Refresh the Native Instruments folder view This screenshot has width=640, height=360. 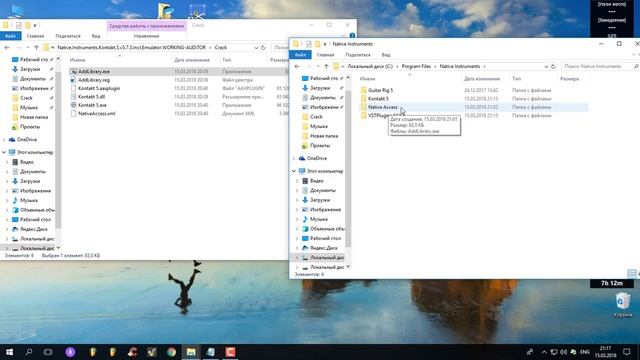tap(553, 67)
